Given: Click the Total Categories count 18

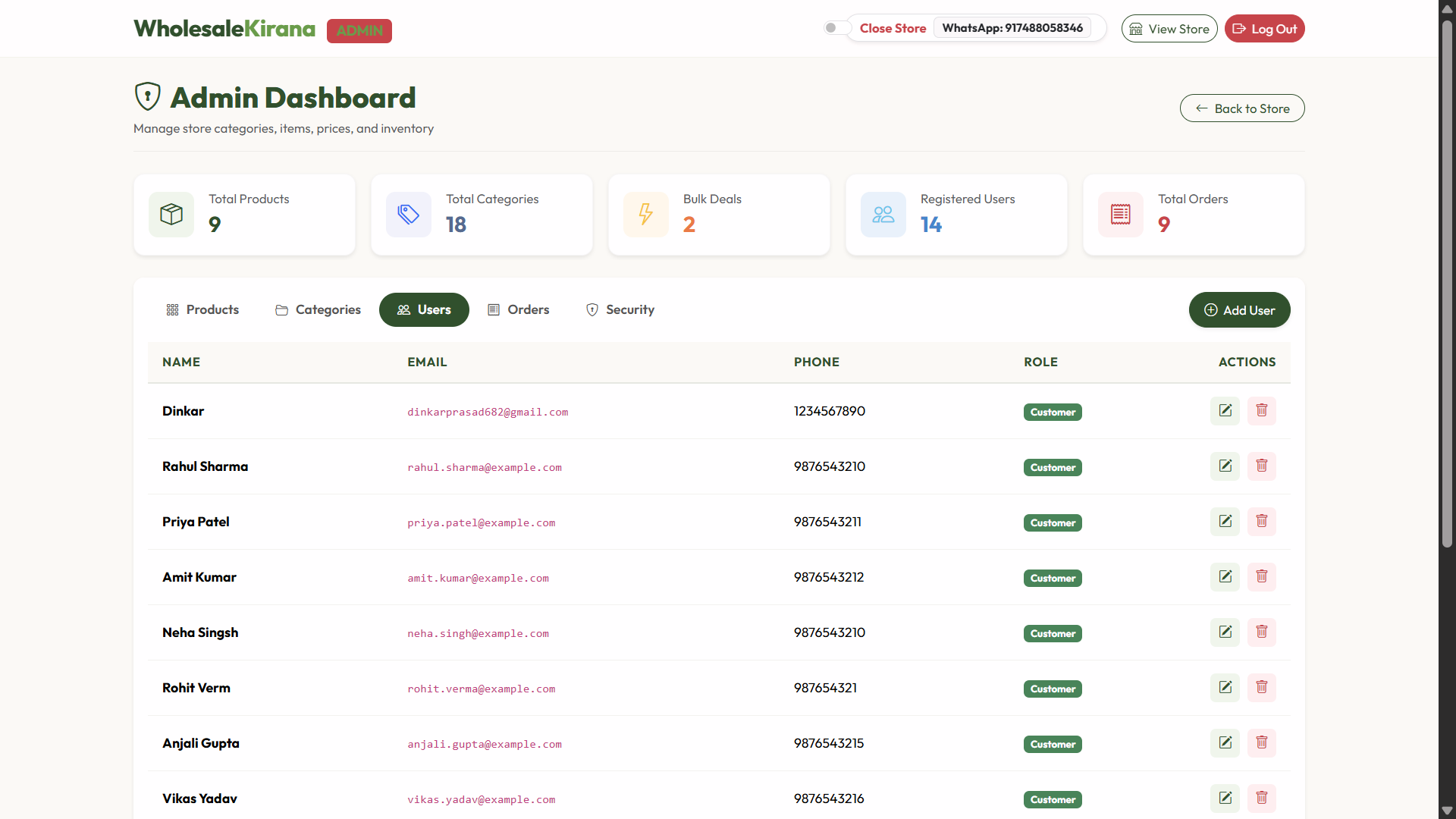Looking at the screenshot, I should [456, 224].
